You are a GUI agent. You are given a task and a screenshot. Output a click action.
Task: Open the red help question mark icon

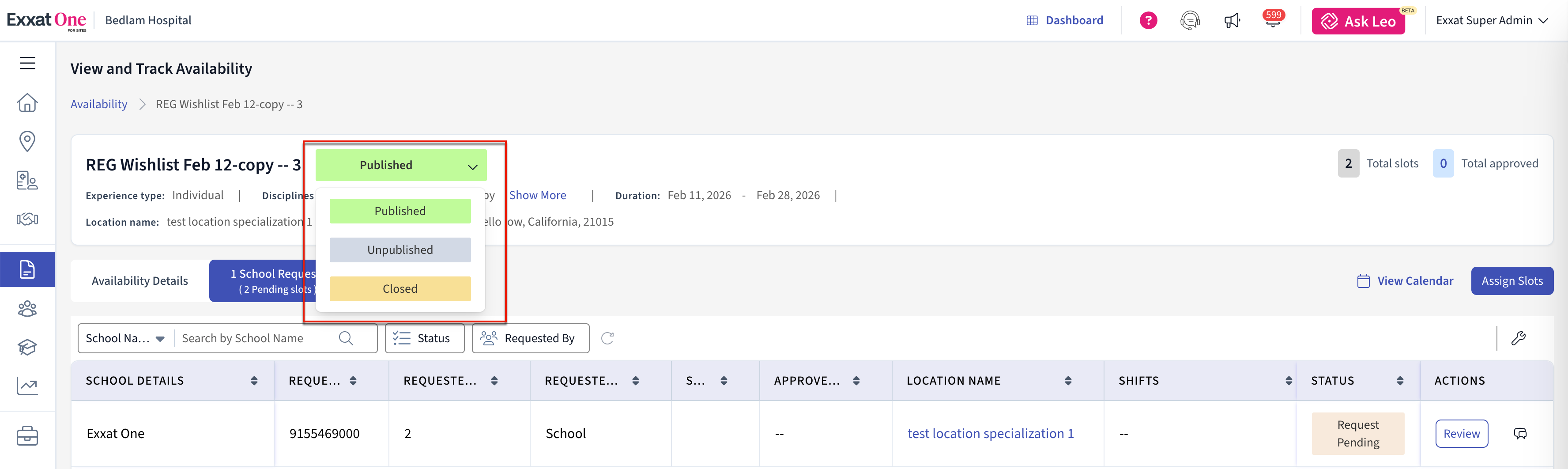click(x=1148, y=21)
